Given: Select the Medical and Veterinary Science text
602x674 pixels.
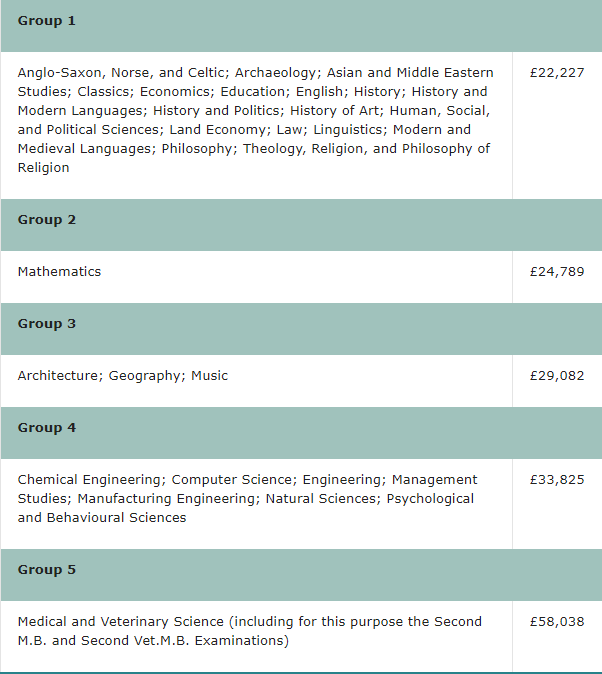Looking at the screenshot, I should (x=120, y=622).
